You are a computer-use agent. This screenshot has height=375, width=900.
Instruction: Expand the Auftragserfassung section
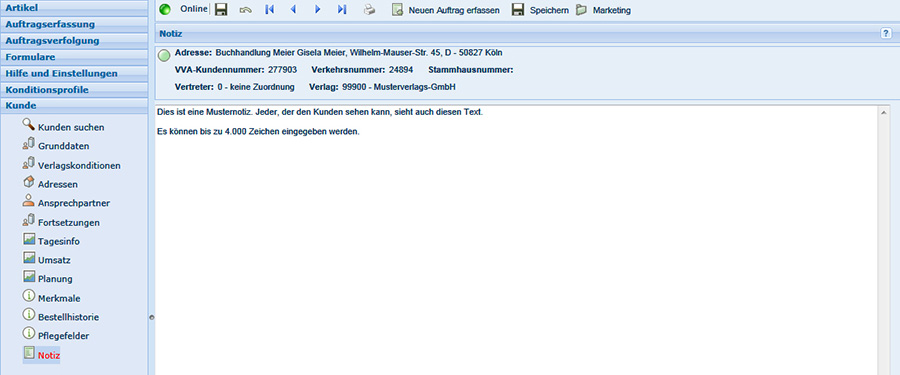point(73,24)
